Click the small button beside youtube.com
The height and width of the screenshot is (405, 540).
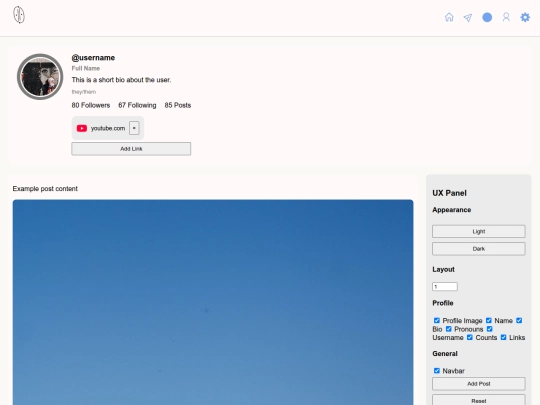click(x=134, y=128)
